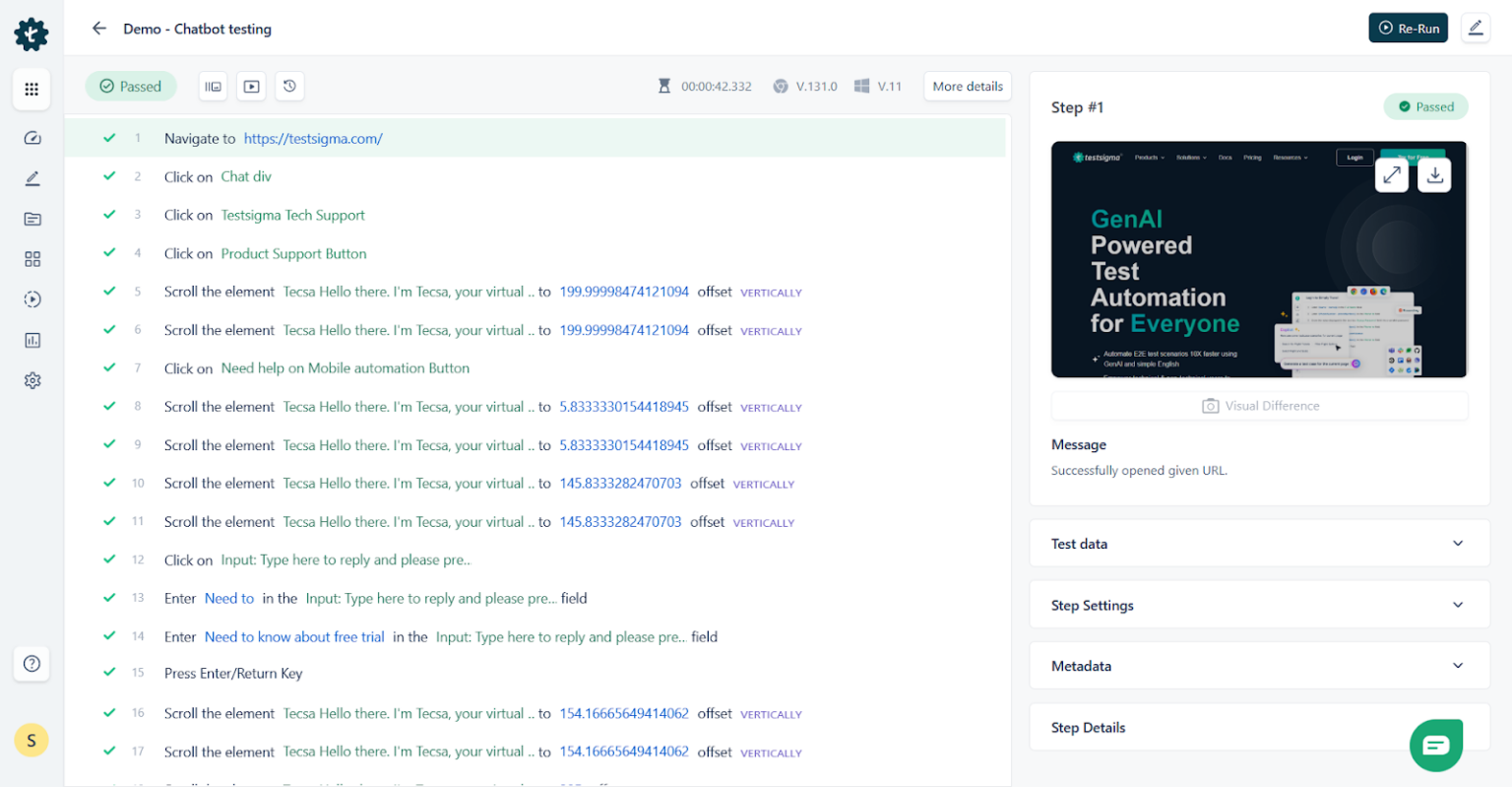Viewport: 1512px width, 787px height.
Task: Open the Elements grid icon in sidebar
Action: 31,259
